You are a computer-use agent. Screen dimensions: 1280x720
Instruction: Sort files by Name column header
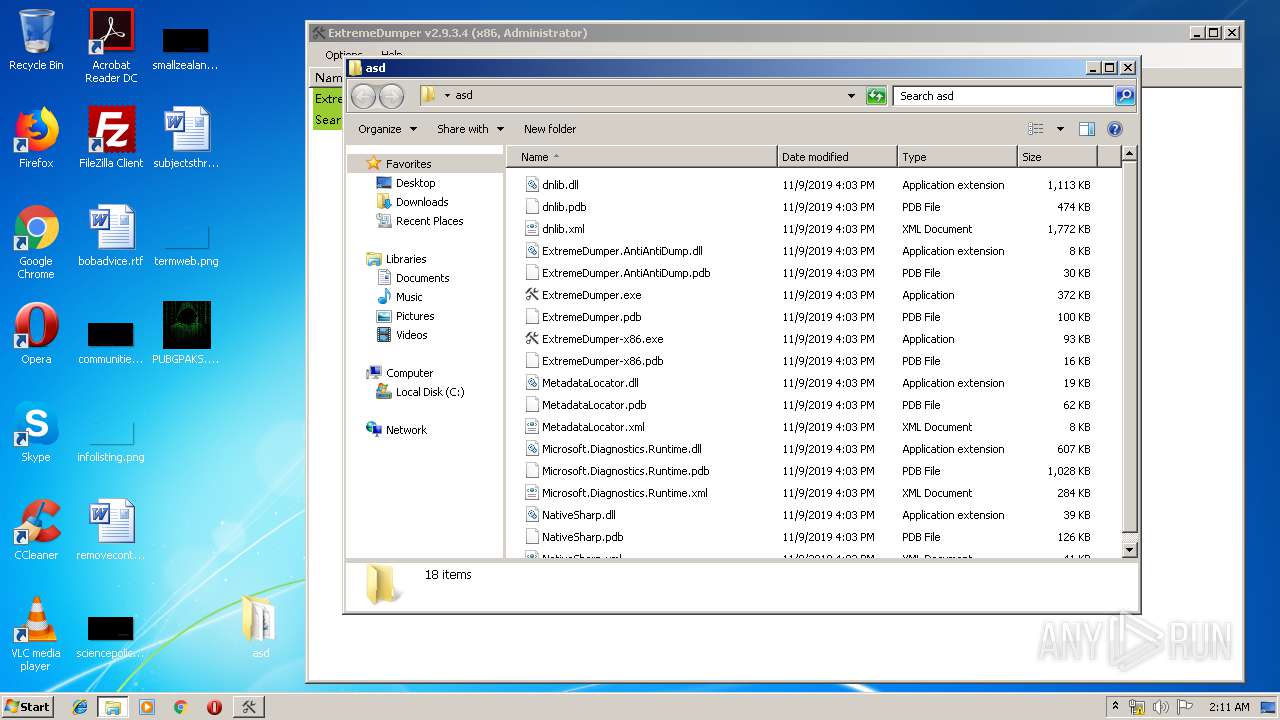pyautogui.click(x=642, y=157)
